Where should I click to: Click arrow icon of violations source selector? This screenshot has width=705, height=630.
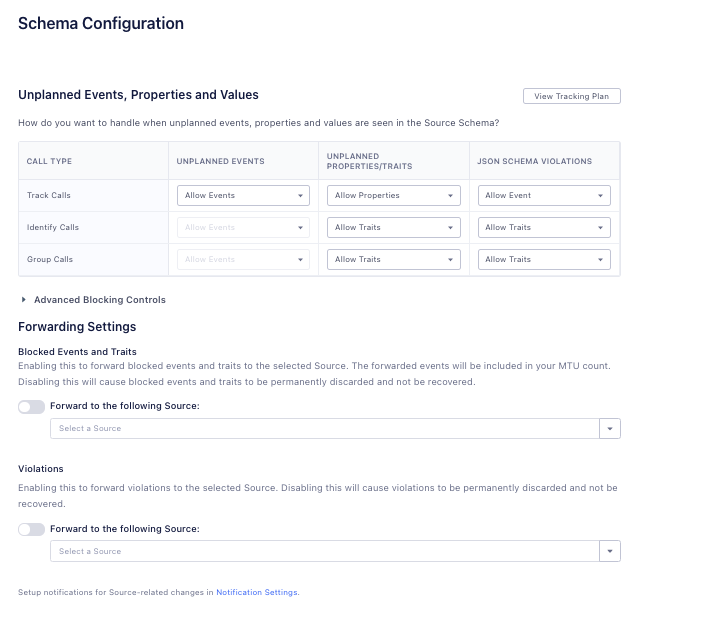(609, 551)
